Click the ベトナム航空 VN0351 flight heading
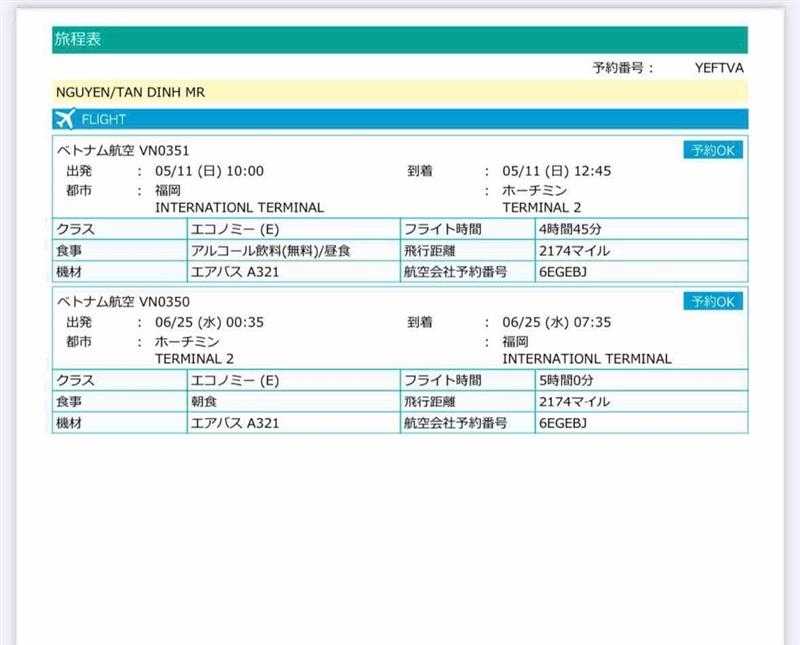 [x=124, y=151]
